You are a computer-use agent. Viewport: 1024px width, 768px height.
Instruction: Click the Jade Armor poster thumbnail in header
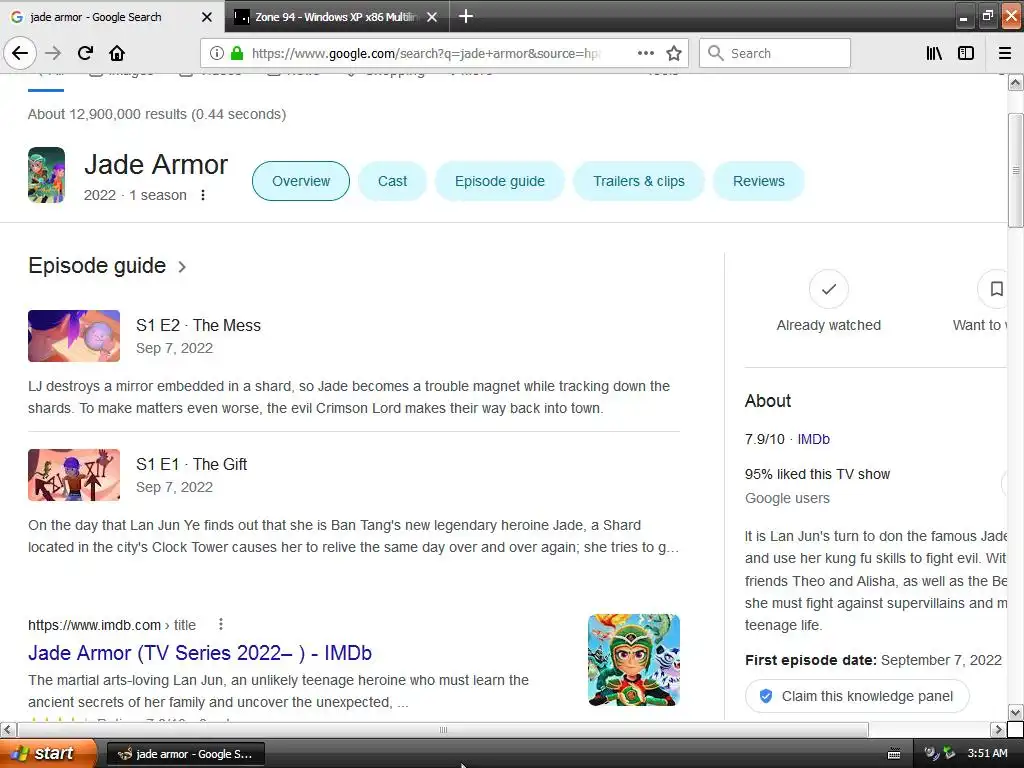(x=46, y=175)
